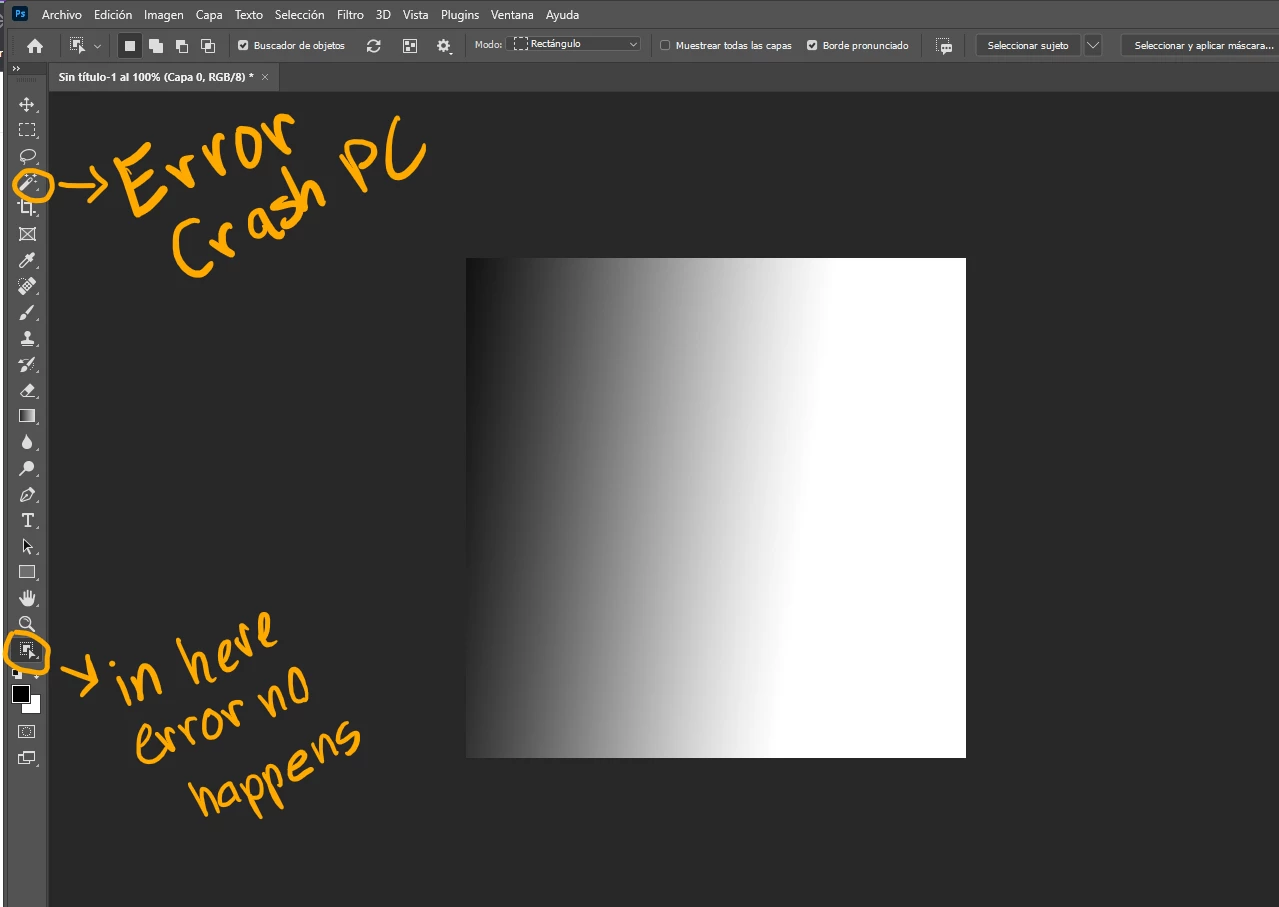The height and width of the screenshot is (907, 1279).
Task: Select the Object Selection tool in toolbar
Action: click(x=27, y=651)
